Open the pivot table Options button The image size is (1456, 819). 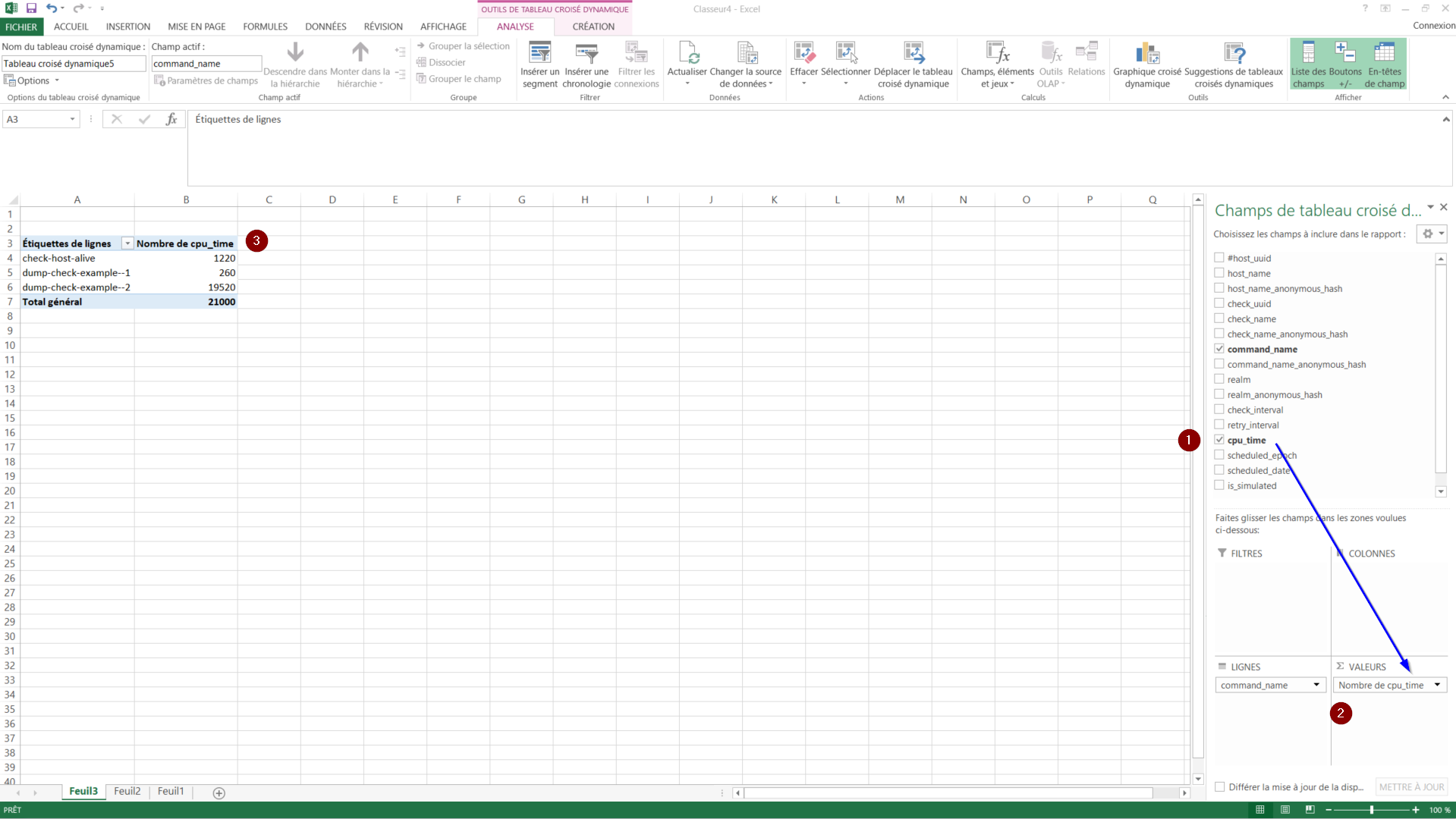[32, 80]
